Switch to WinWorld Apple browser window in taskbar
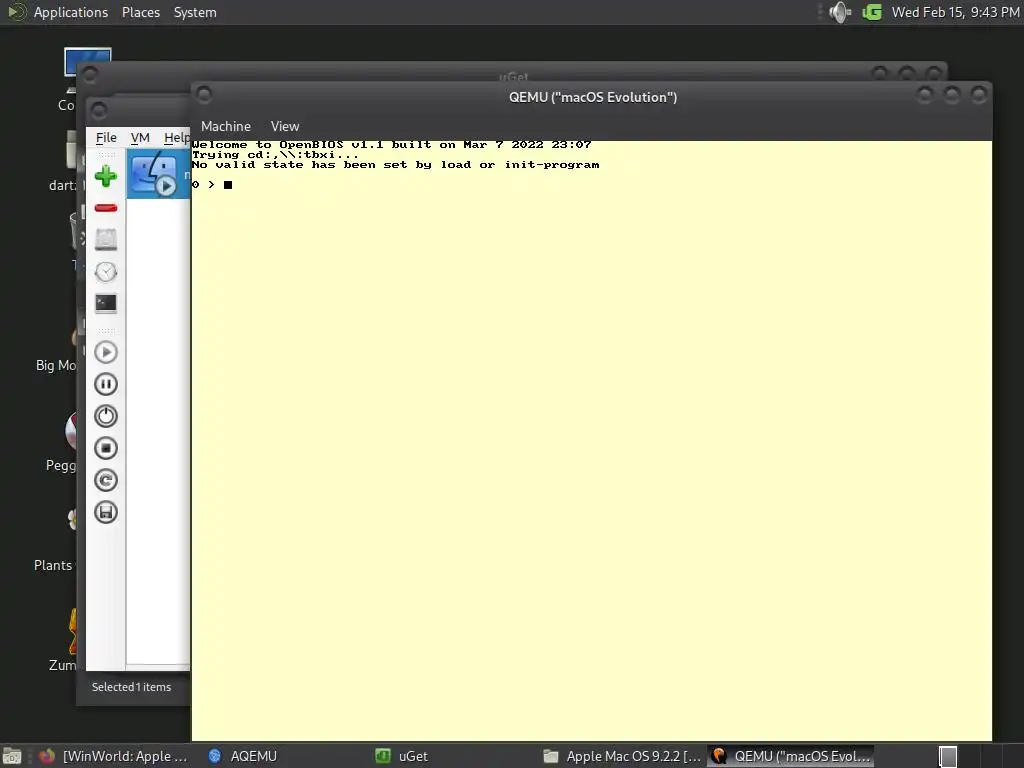This screenshot has height=768, width=1024. coord(113,756)
